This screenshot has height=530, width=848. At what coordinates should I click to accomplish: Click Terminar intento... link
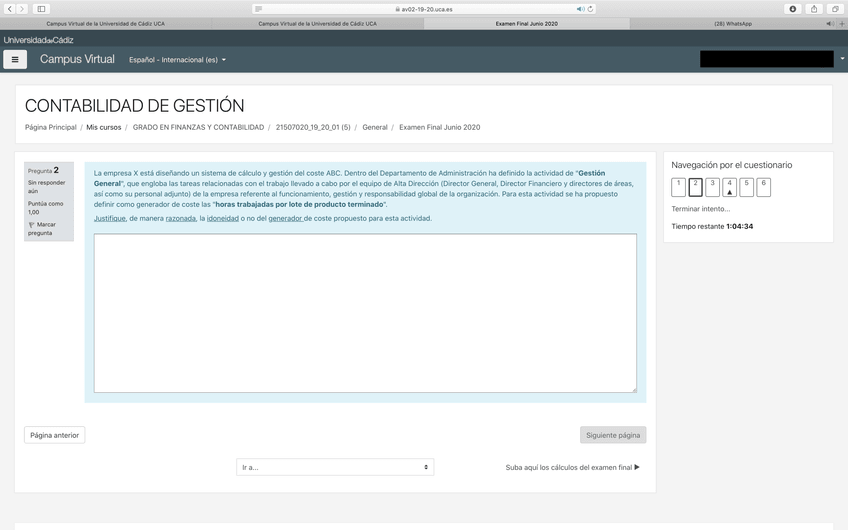(x=700, y=209)
